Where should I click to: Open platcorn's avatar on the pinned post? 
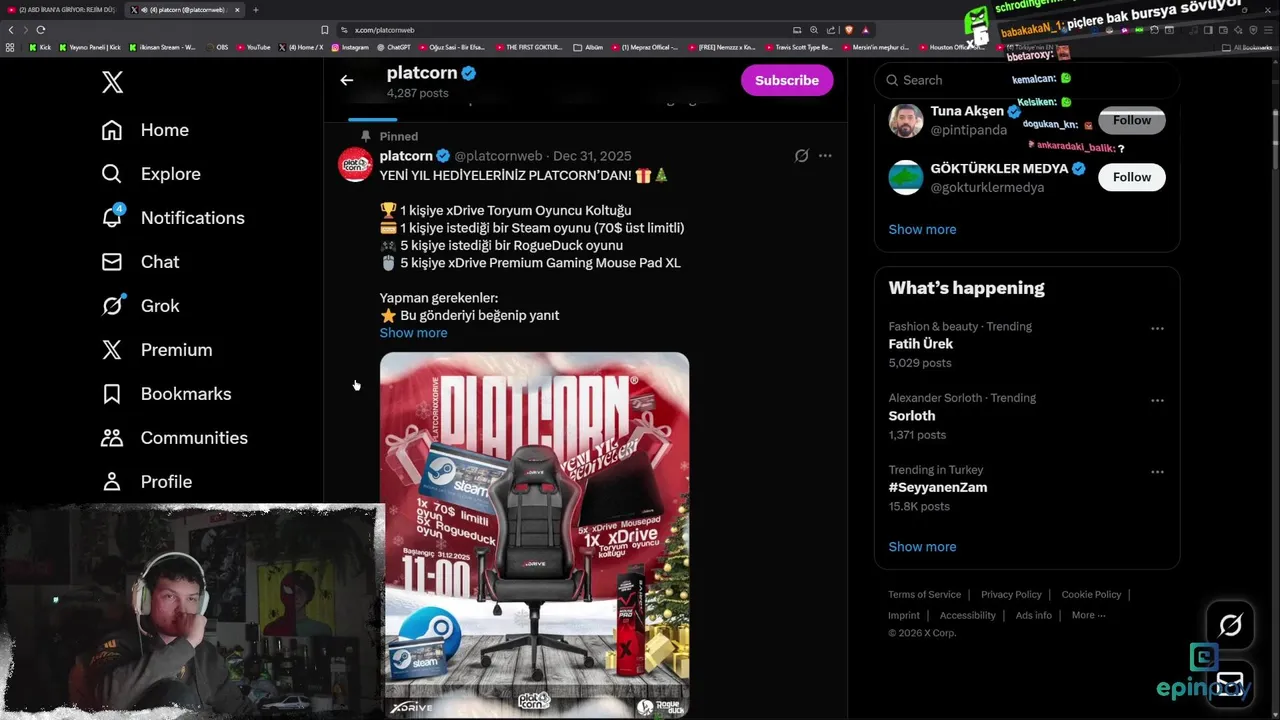click(x=355, y=164)
